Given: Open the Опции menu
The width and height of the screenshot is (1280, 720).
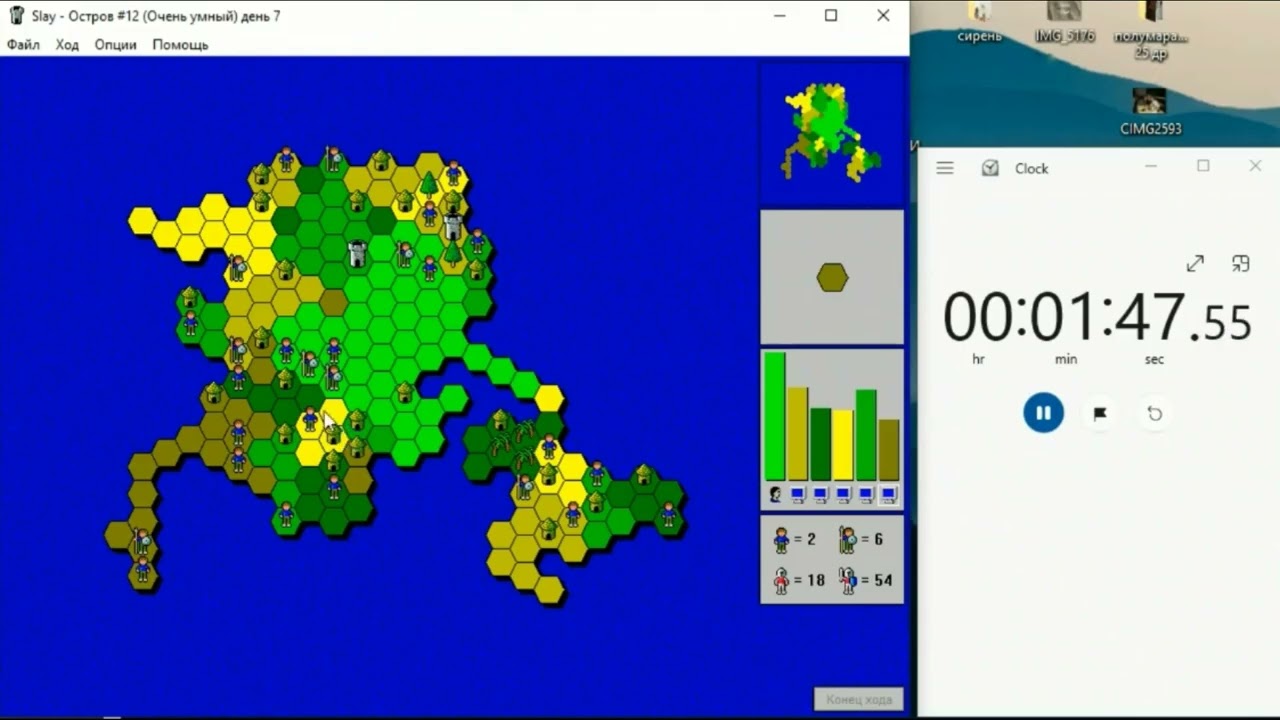Looking at the screenshot, I should 115,45.
